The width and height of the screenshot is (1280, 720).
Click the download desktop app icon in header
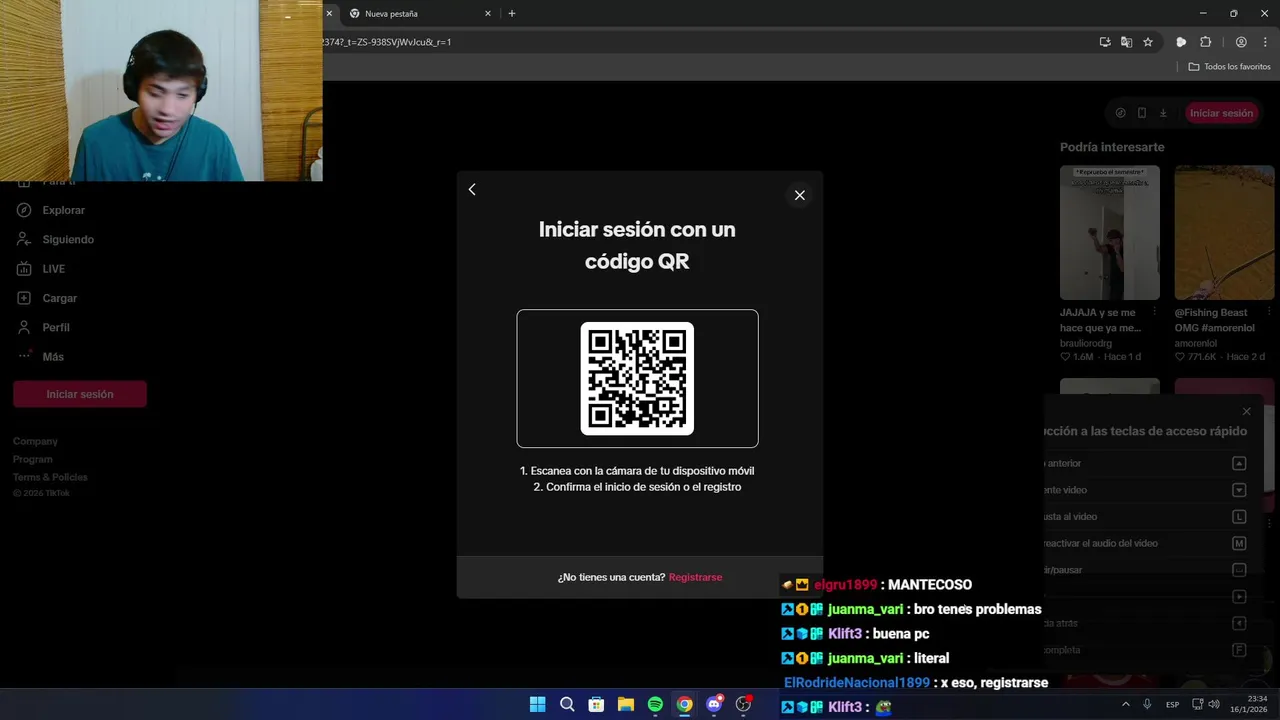[x=1163, y=113]
